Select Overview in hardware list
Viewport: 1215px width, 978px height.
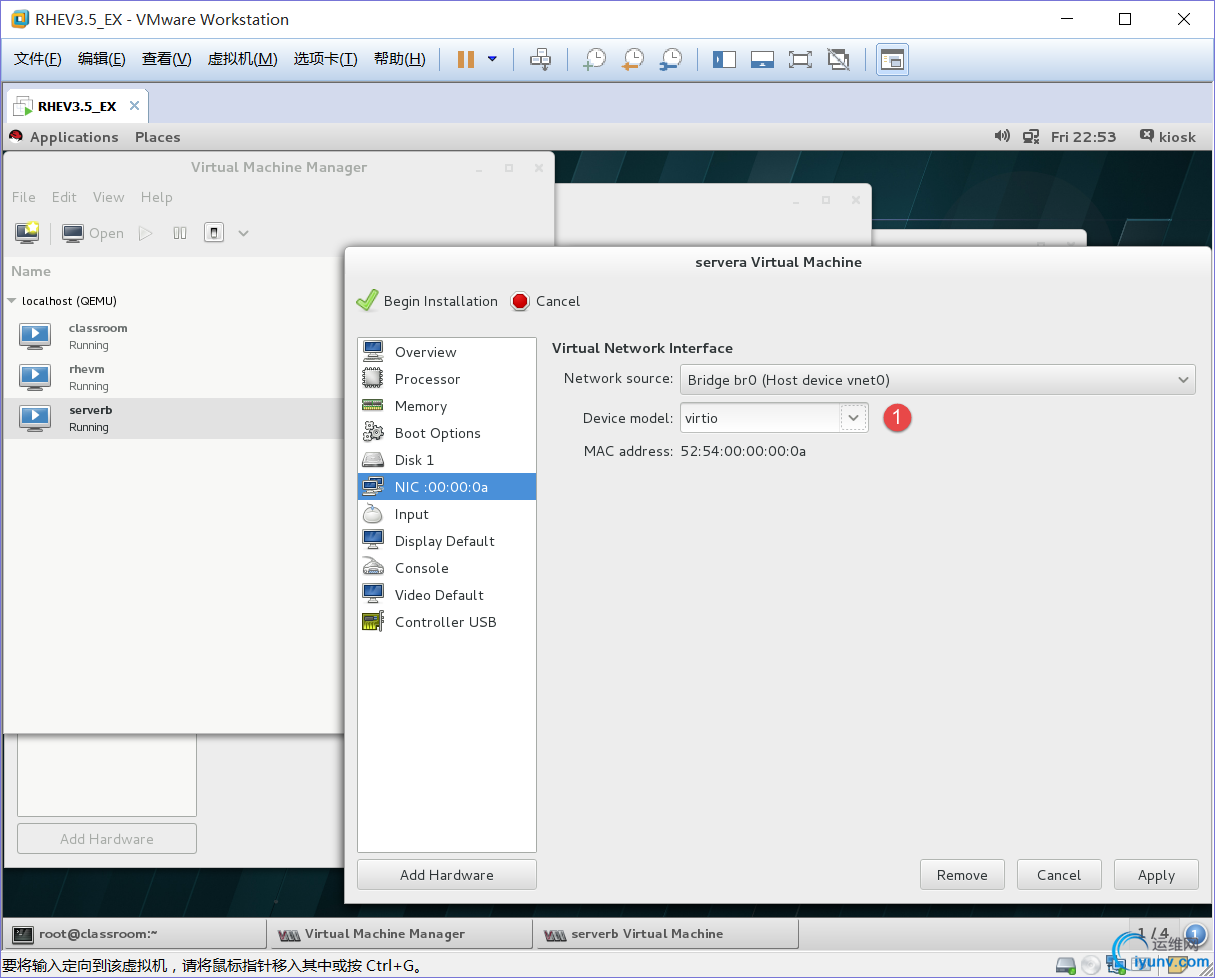(447, 352)
